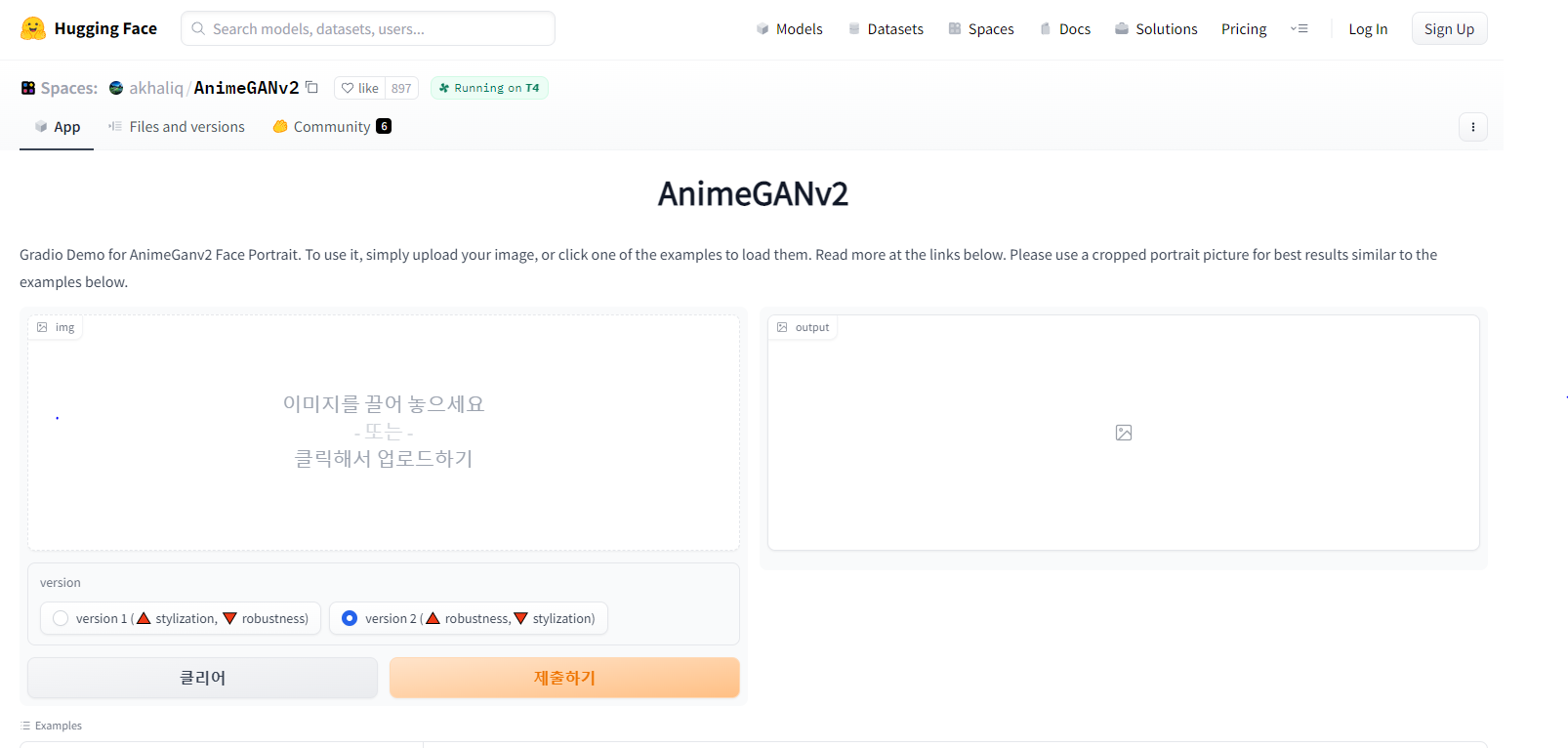Click the heart like icon
The image size is (1568, 748).
347,88
